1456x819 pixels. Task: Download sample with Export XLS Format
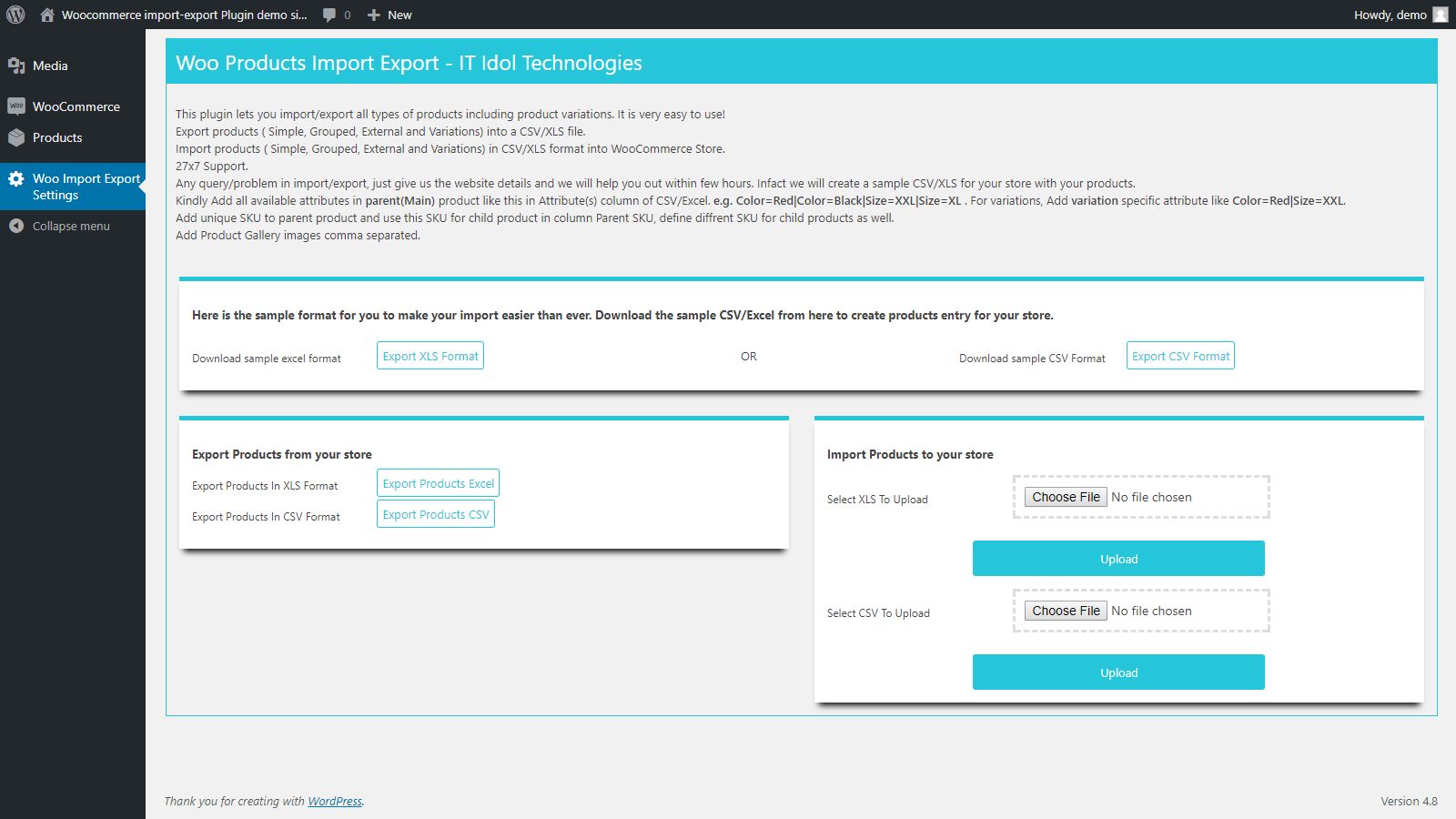pyautogui.click(x=430, y=356)
